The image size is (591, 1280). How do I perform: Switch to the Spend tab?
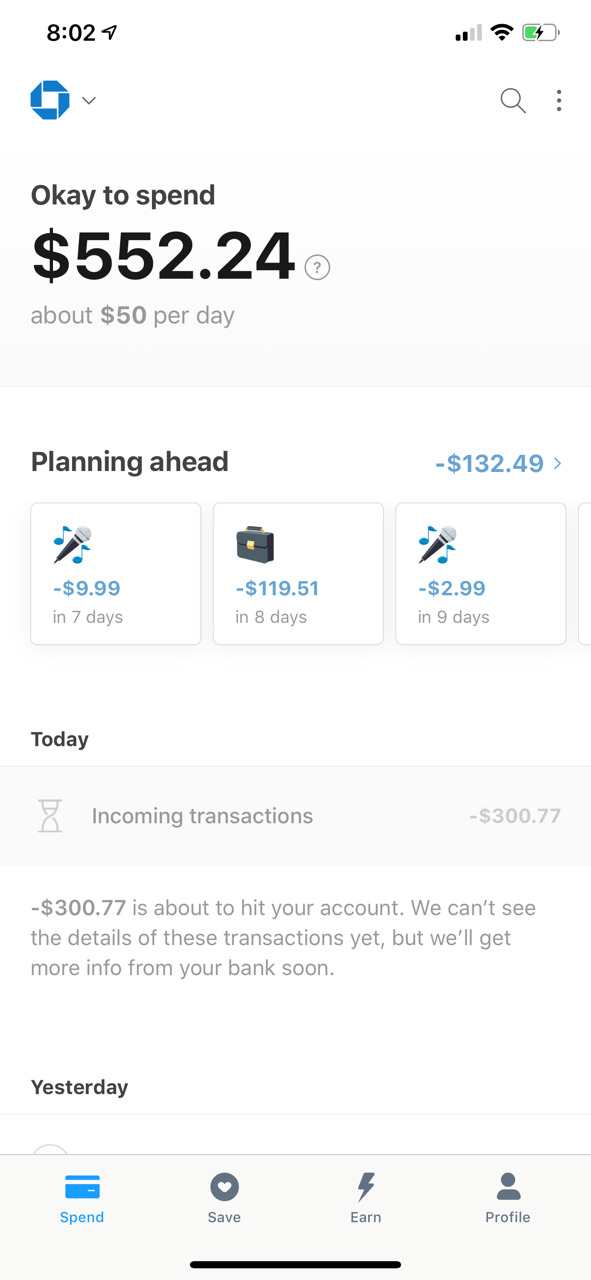pyautogui.click(x=82, y=1199)
